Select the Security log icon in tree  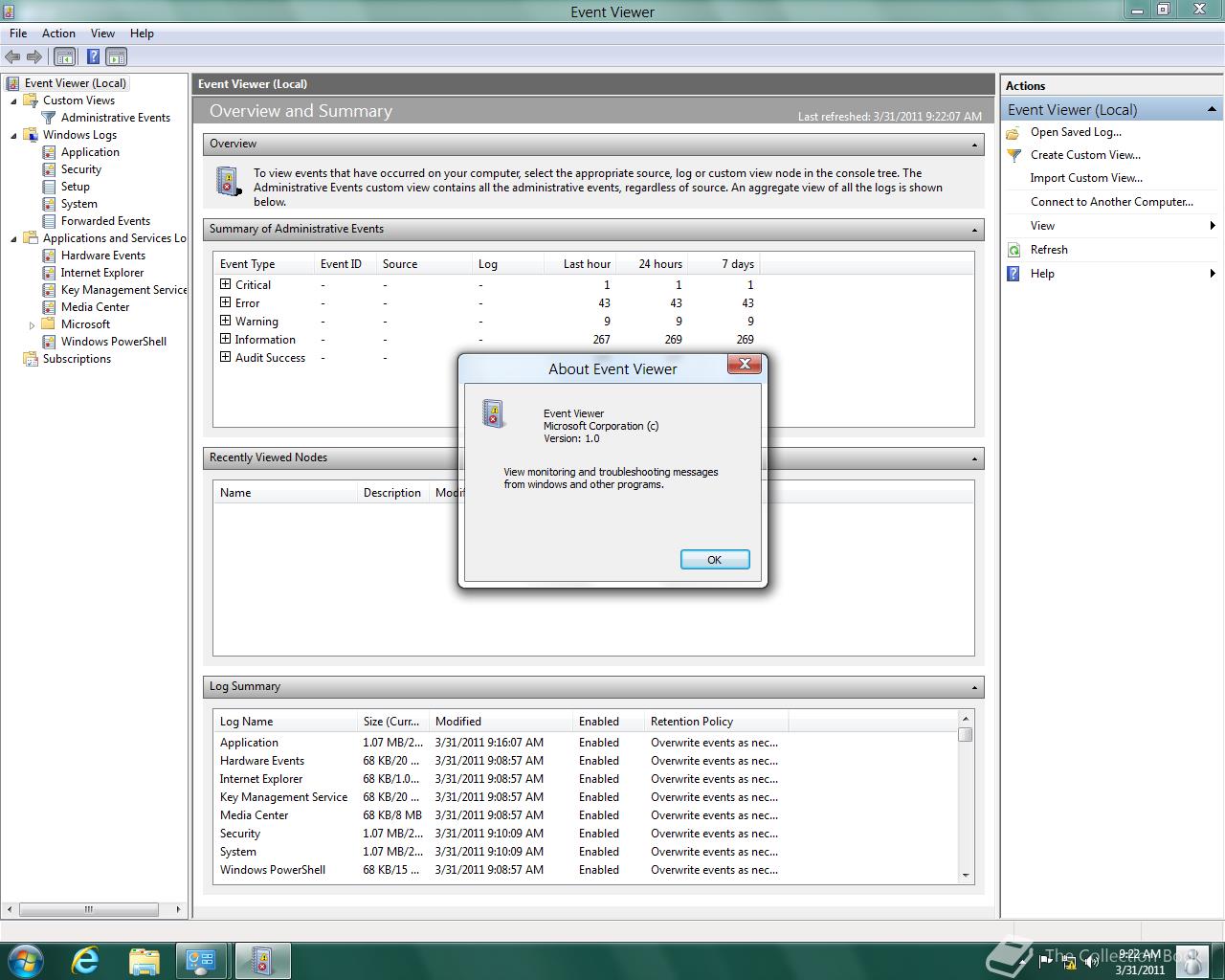point(49,169)
